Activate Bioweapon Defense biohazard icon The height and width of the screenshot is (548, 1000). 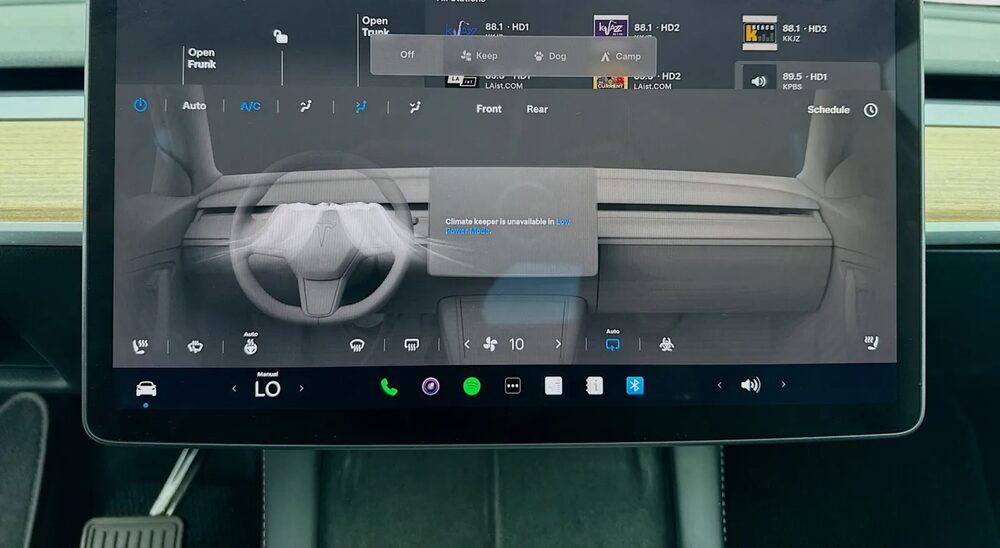(666, 345)
